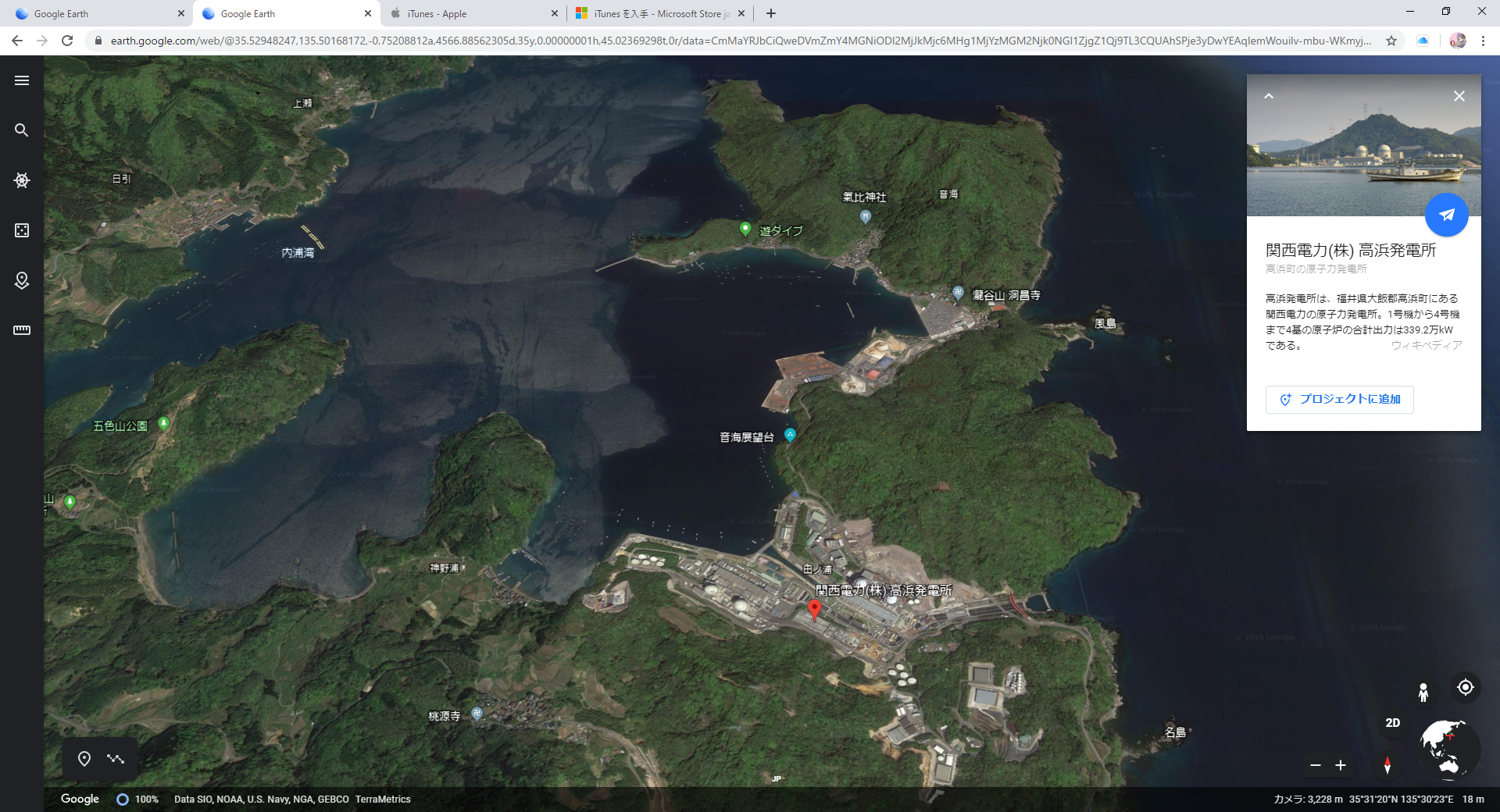Bookmark this page with the star
Screen dimensions: 1500x812
pyautogui.click(x=1391, y=41)
